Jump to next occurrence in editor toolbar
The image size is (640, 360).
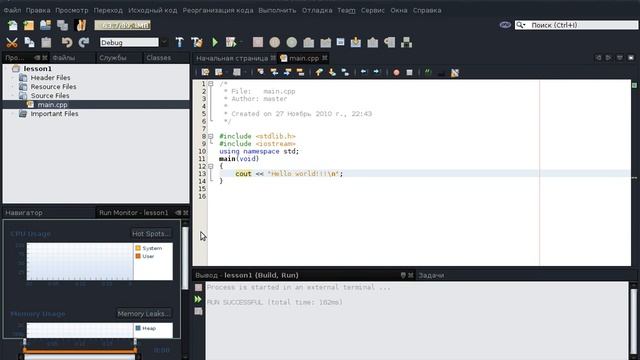coord(287,73)
